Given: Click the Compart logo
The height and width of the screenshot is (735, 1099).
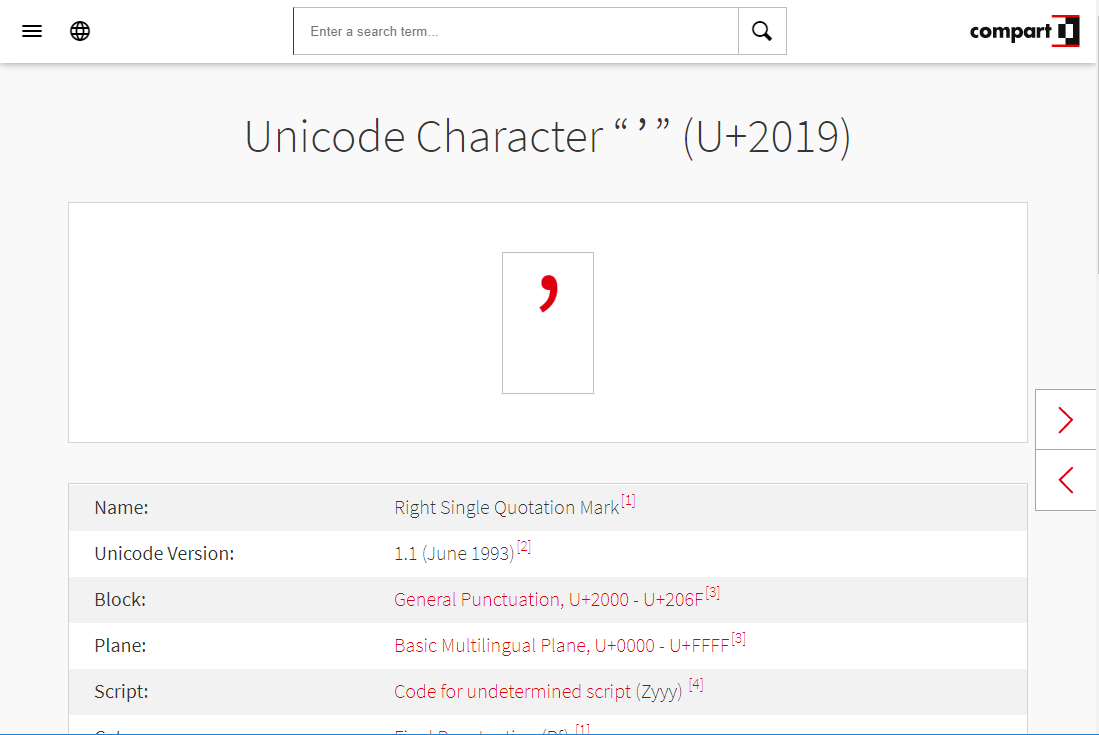Looking at the screenshot, I should click(x=1023, y=31).
